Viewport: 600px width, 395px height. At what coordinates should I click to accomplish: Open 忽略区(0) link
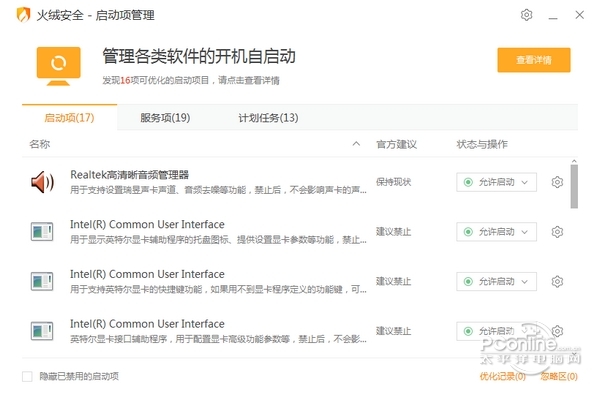[x=559, y=377]
